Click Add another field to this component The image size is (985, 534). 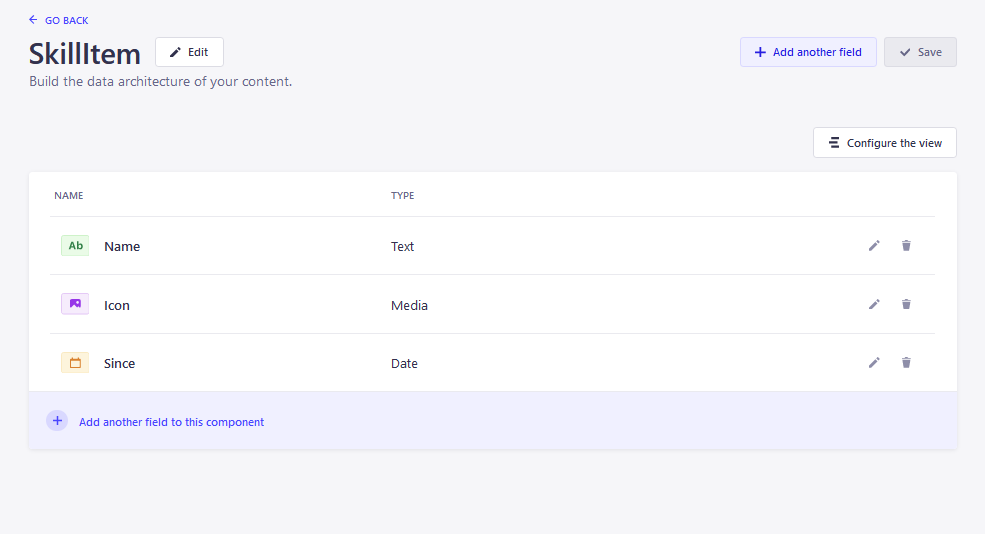[171, 422]
